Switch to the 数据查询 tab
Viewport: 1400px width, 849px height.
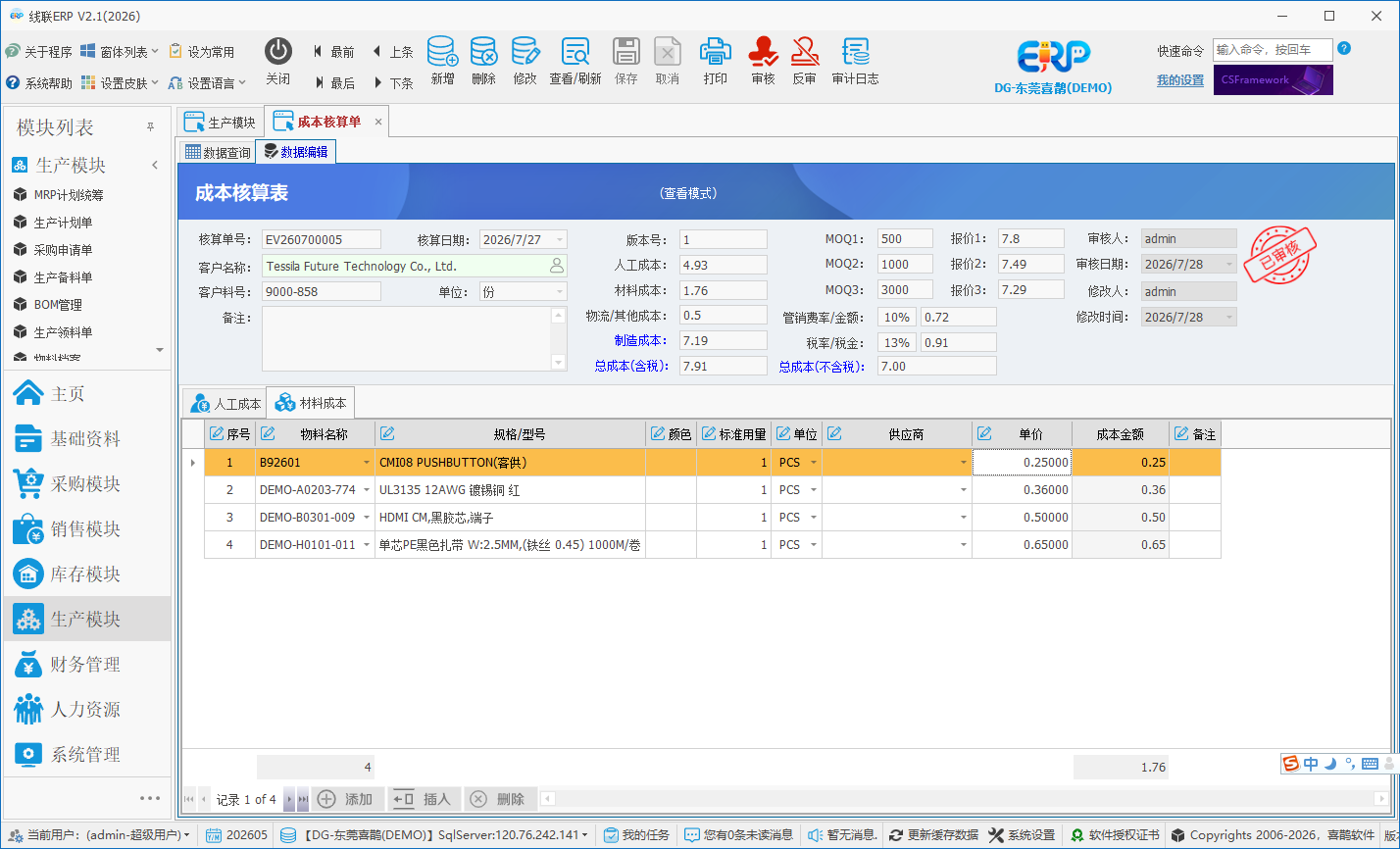pyautogui.click(x=218, y=152)
